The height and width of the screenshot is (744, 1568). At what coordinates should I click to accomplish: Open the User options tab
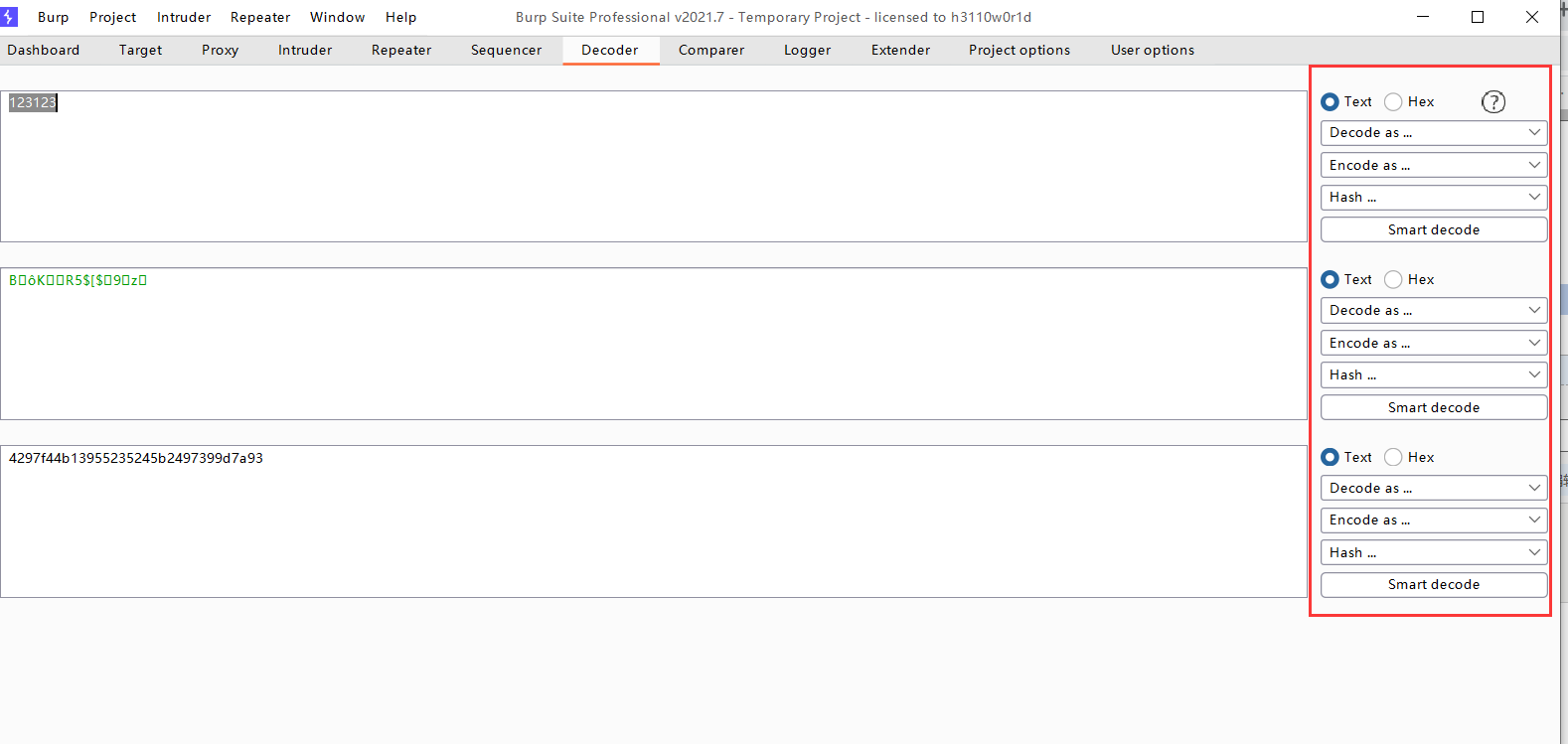(x=1153, y=50)
